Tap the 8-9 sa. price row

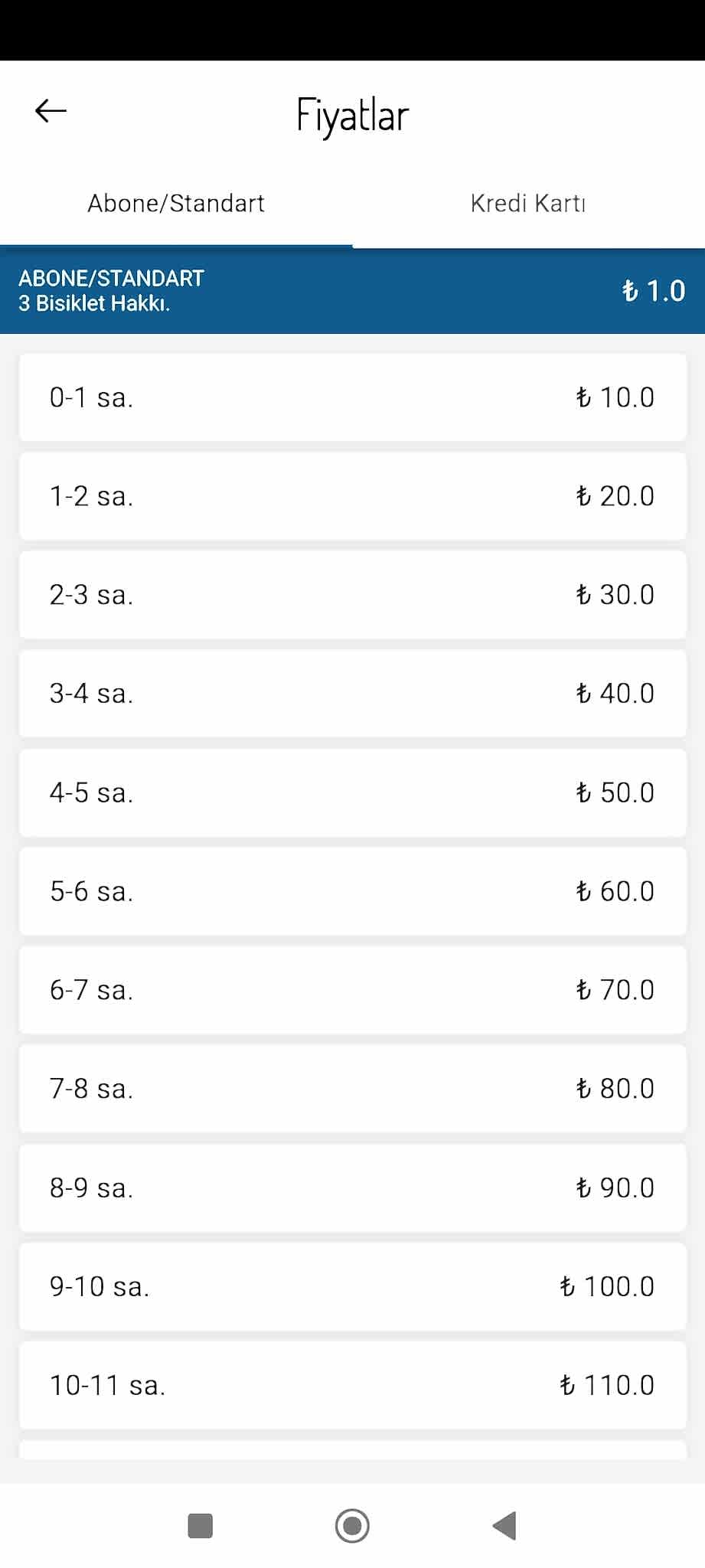[x=352, y=1187]
